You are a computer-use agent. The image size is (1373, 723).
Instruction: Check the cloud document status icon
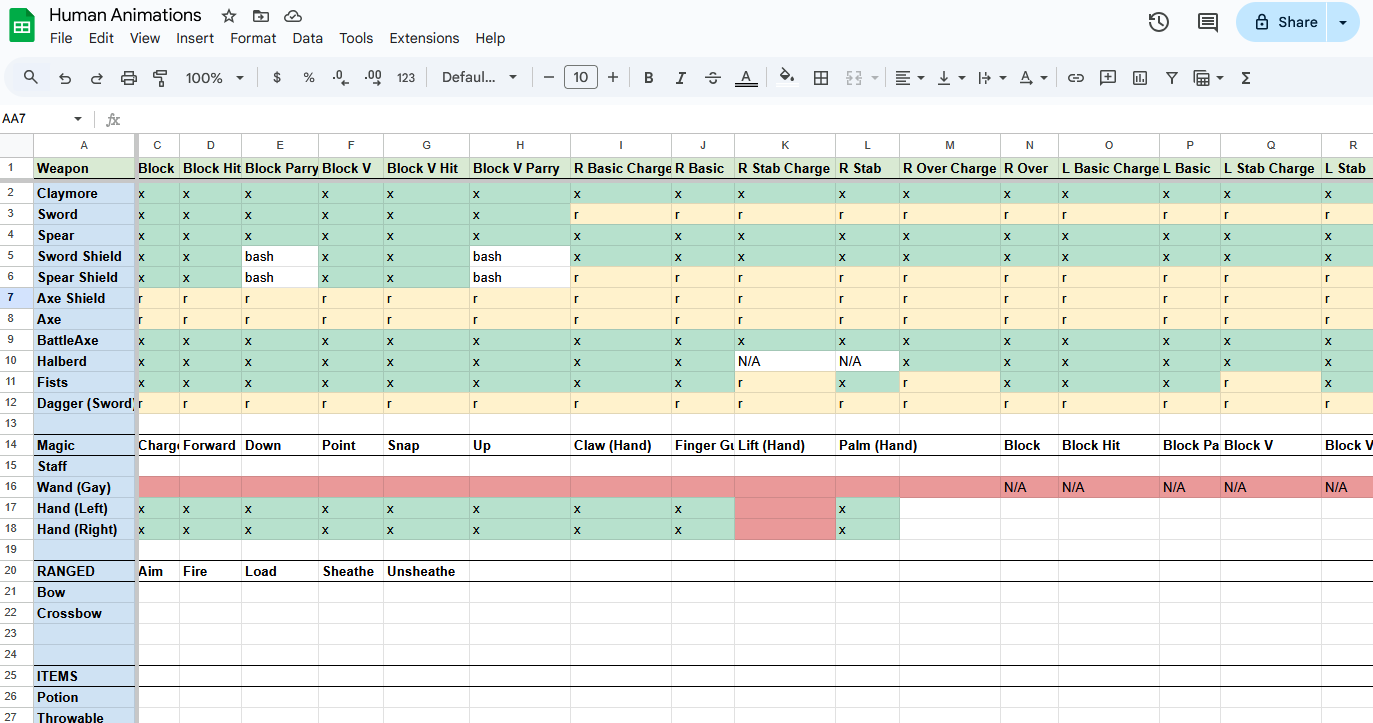pyautogui.click(x=293, y=16)
